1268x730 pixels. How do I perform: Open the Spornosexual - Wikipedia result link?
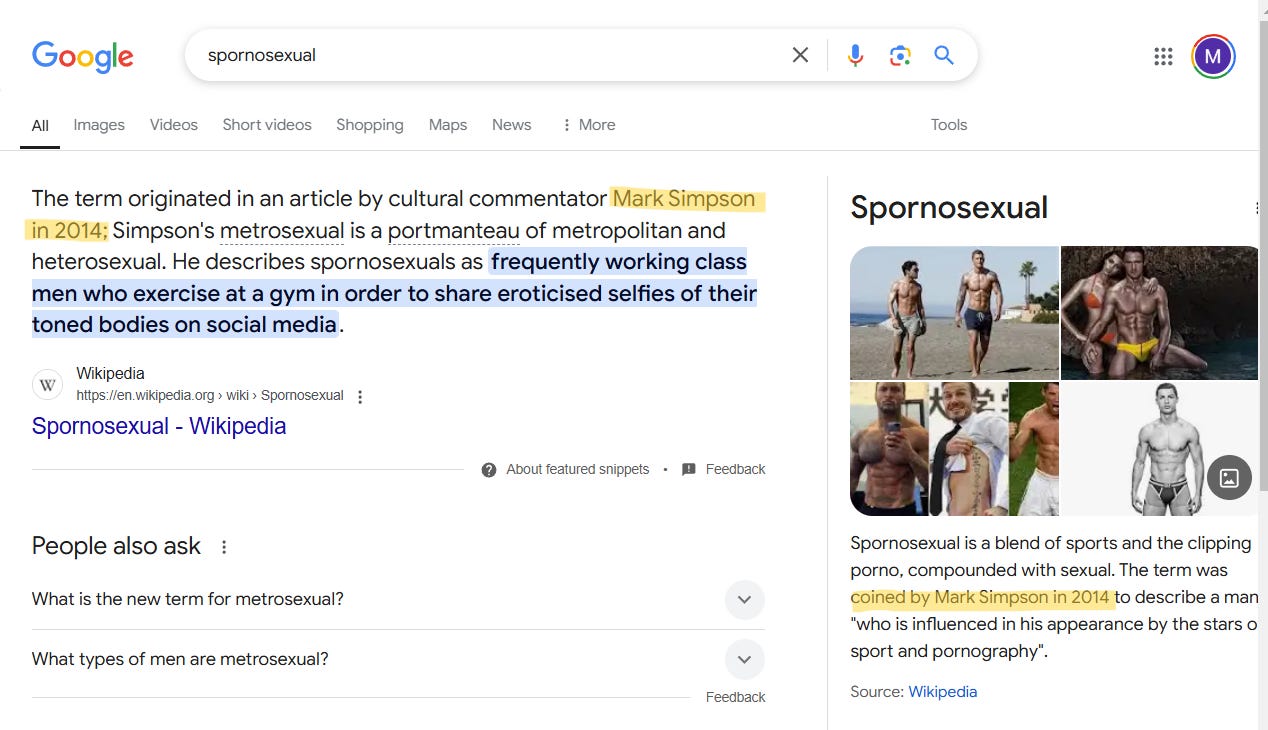point(158,426)
